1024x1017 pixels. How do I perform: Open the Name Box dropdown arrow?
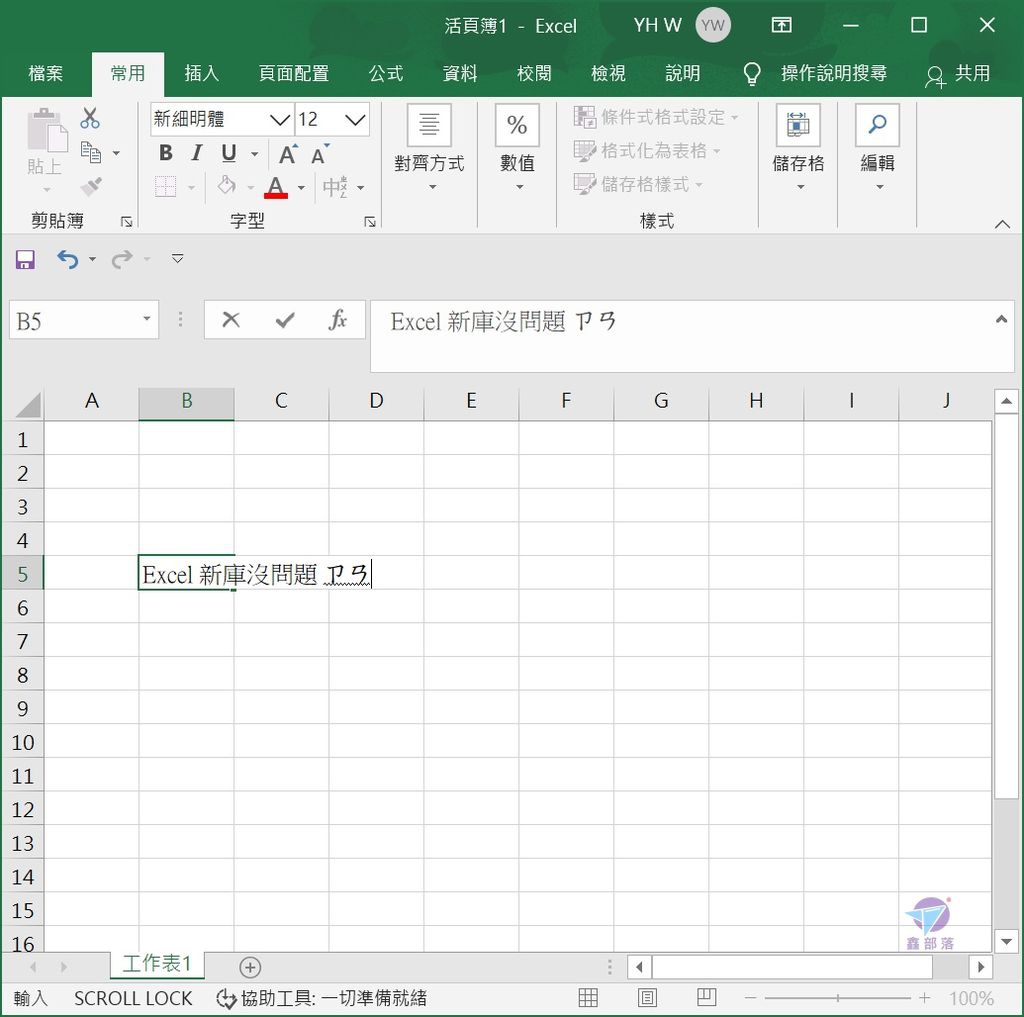(x=147, y=319)
